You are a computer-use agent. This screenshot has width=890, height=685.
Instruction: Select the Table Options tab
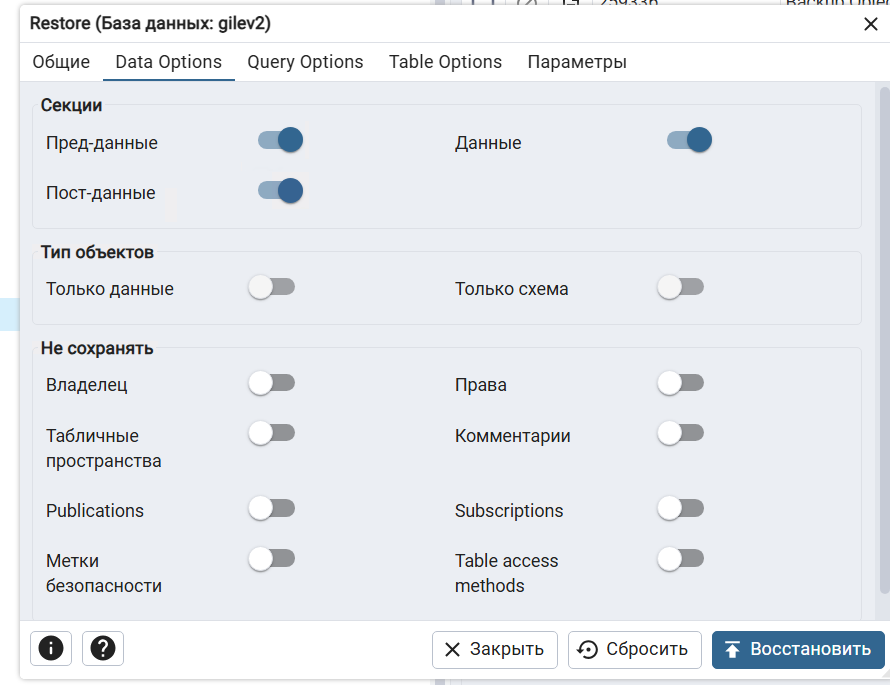[x=445, y=62]
